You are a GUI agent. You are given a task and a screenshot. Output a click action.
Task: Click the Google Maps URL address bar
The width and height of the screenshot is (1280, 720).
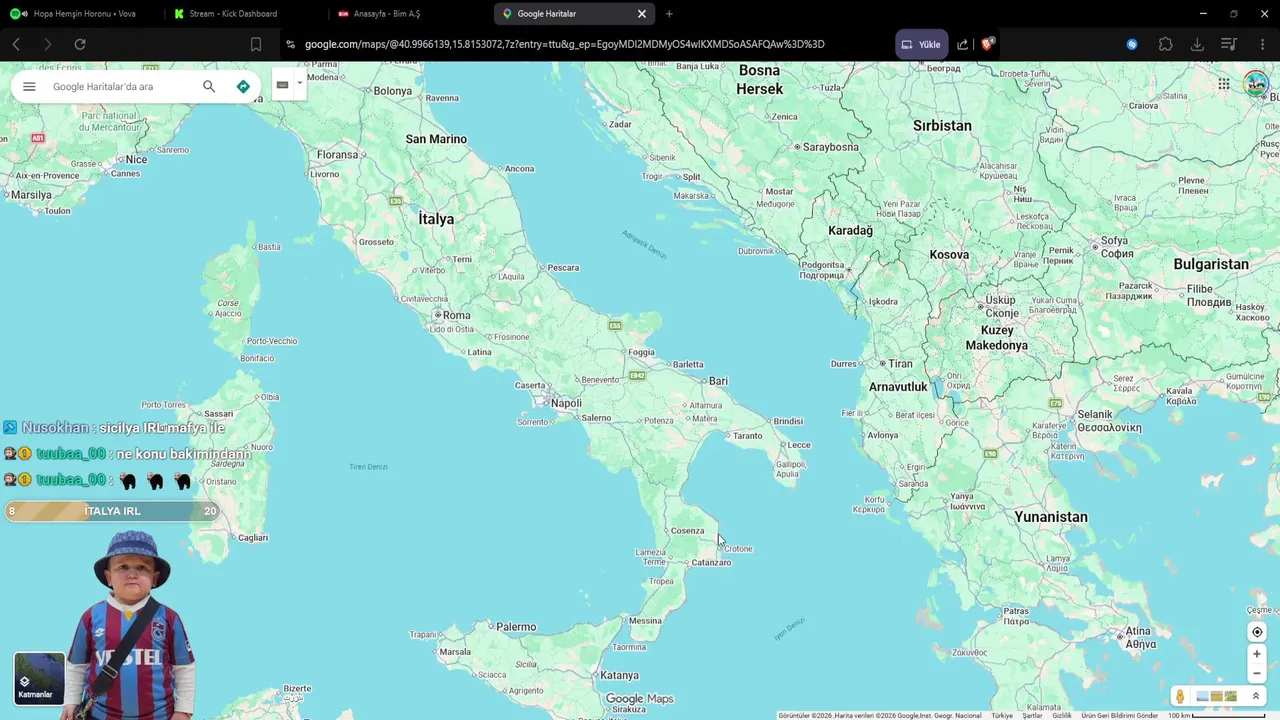click(x=565, y=44)
